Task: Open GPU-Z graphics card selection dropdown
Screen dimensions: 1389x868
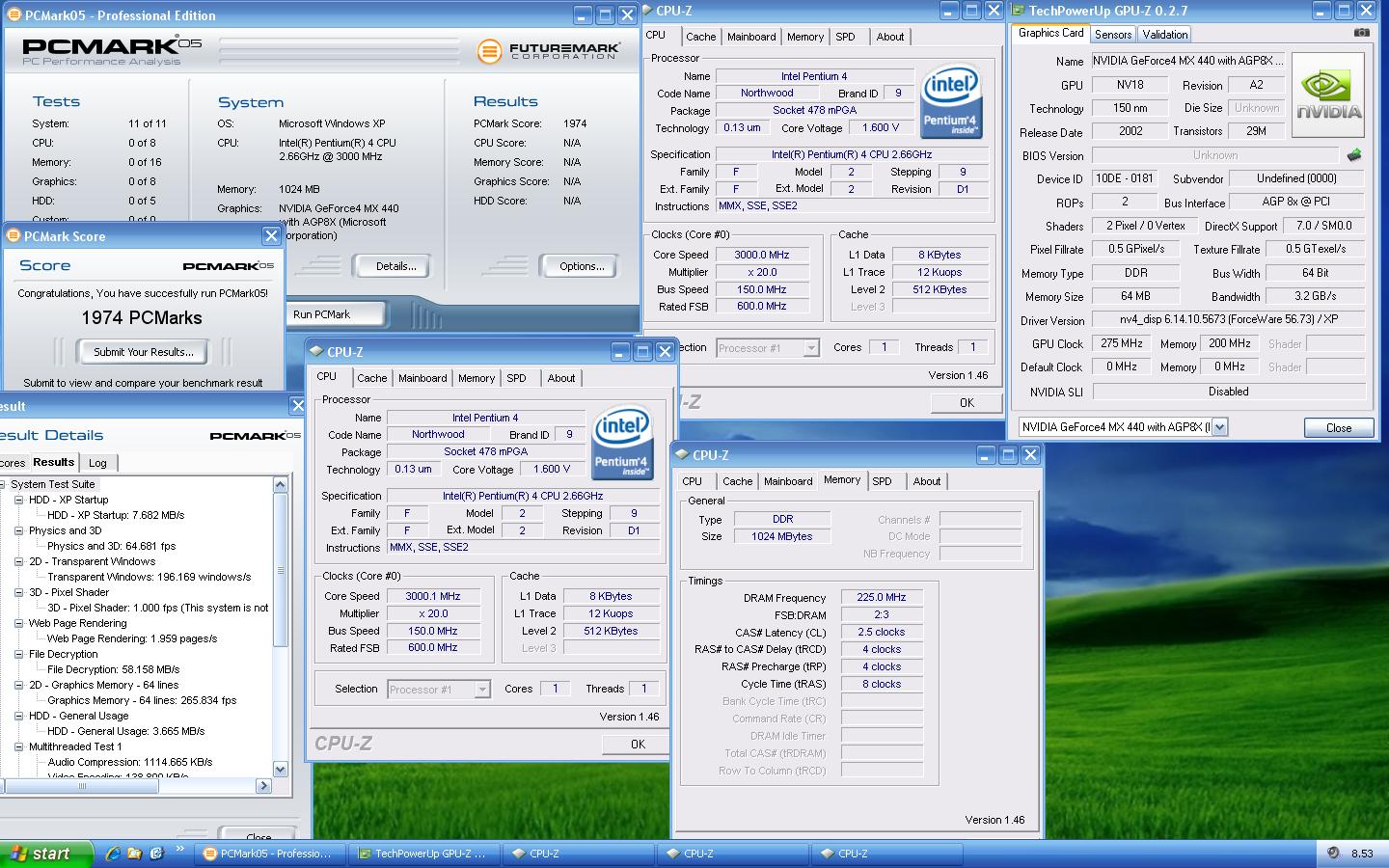Action: (x=1219, y=427)
